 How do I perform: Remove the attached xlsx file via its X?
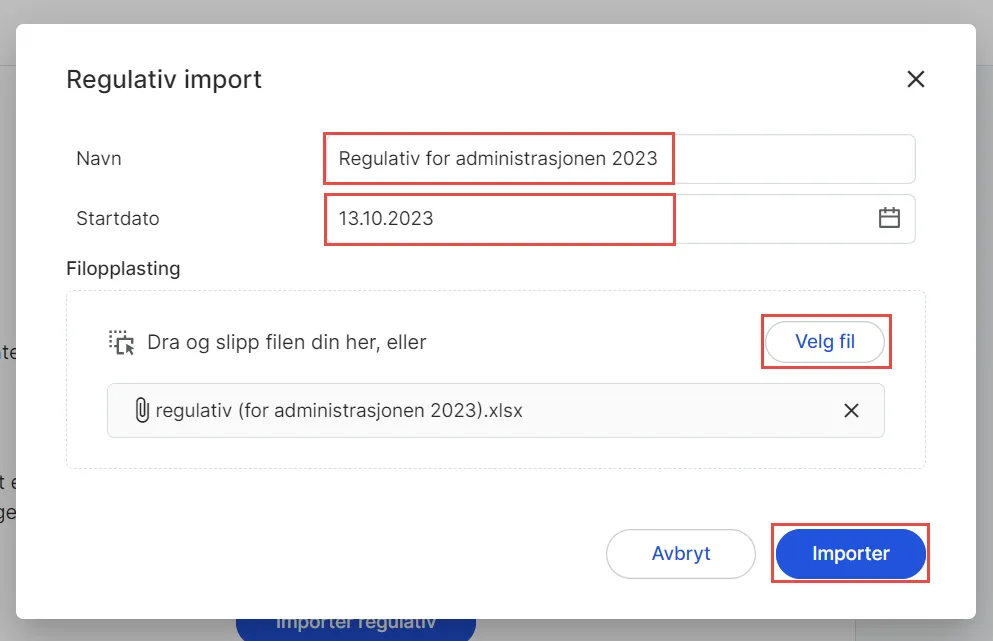[x=851, y=410]
